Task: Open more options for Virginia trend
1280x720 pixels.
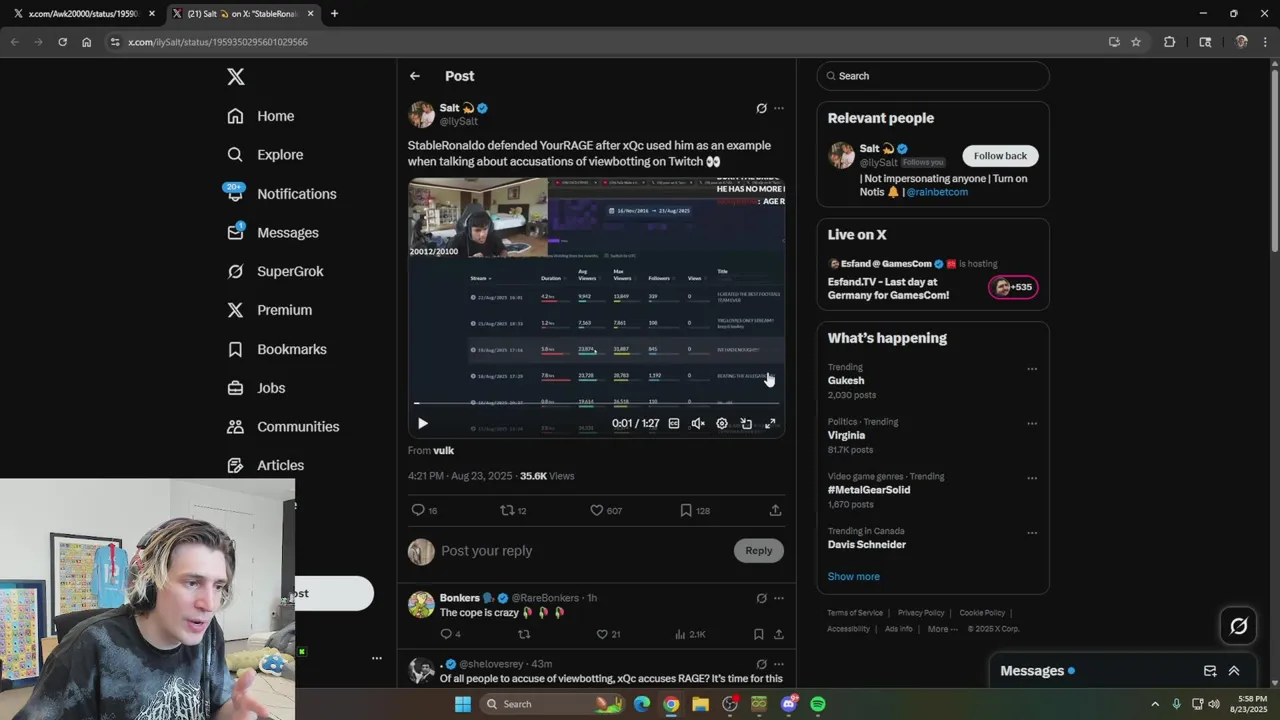Action: coord(1032,424)
